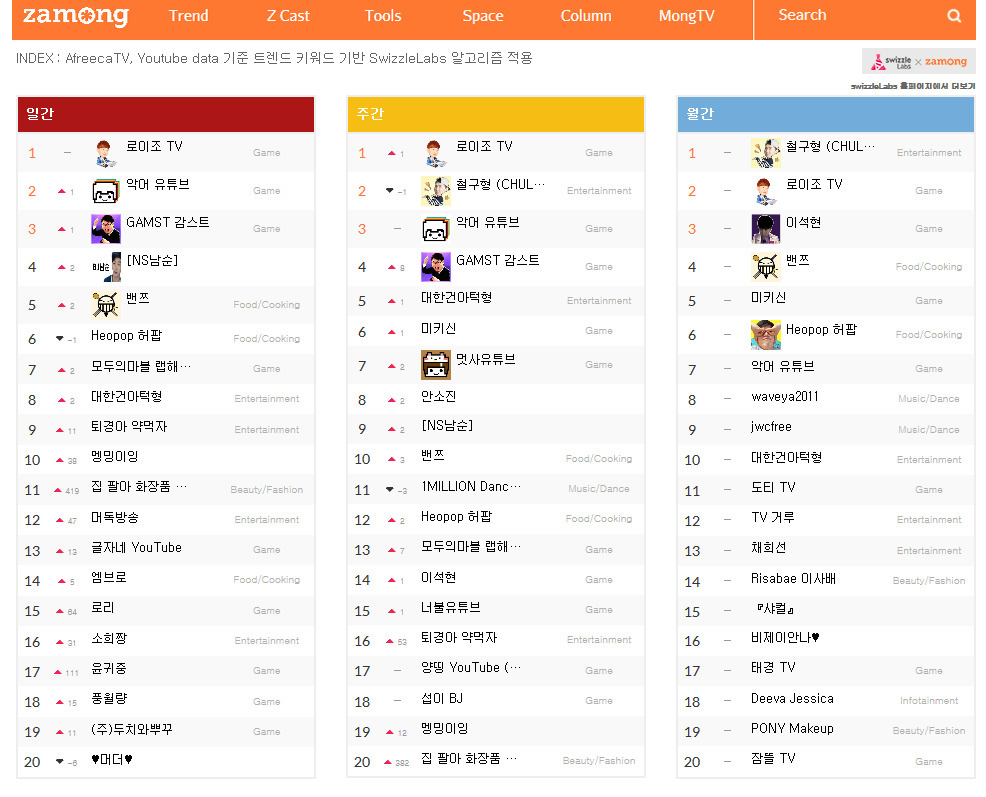Open 글자네 YouTube channel link
The image size is (986, 797).
pyautogui.click(x=136, y=547)
